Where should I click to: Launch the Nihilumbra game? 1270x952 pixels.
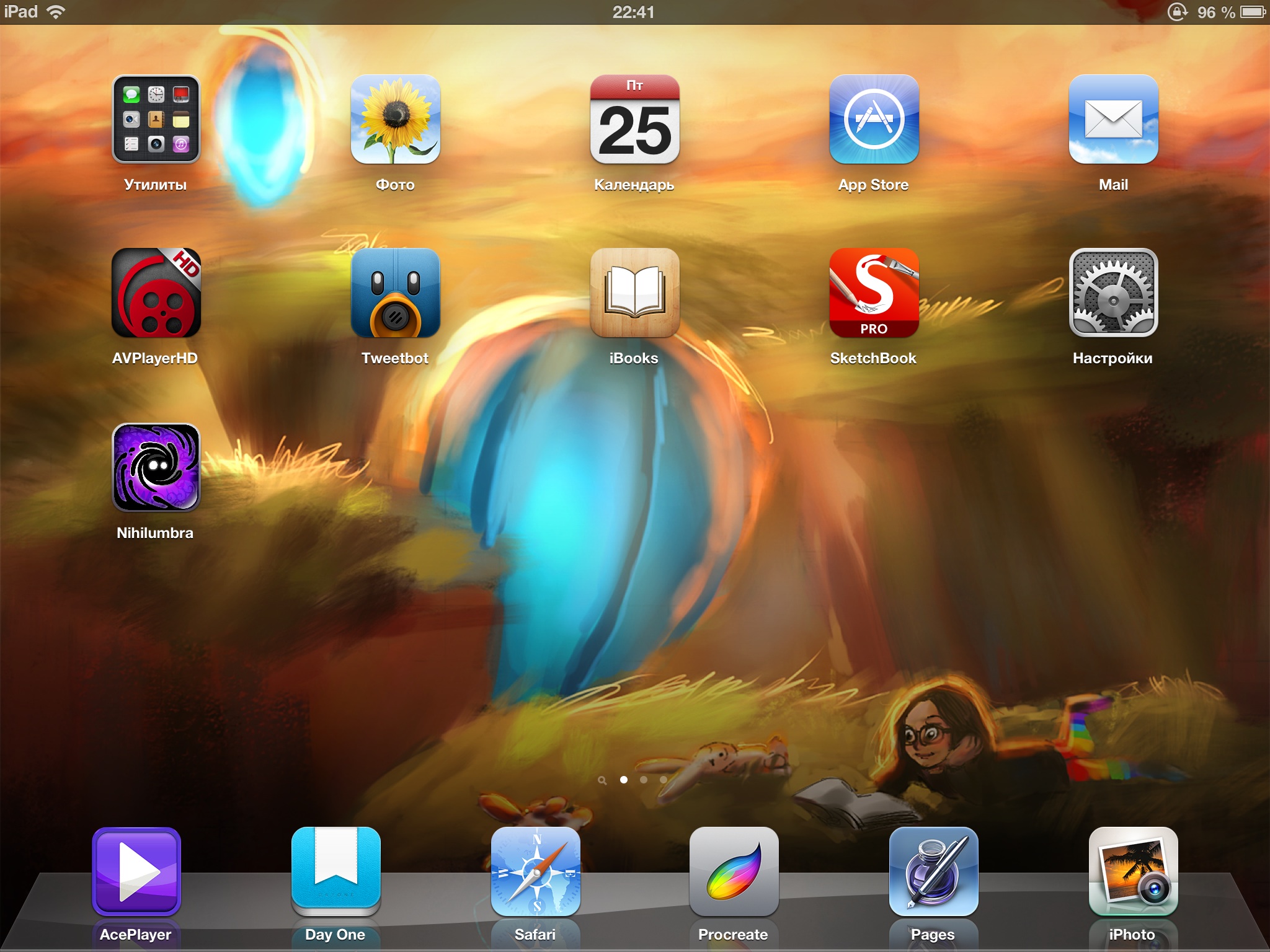point(156,467)
